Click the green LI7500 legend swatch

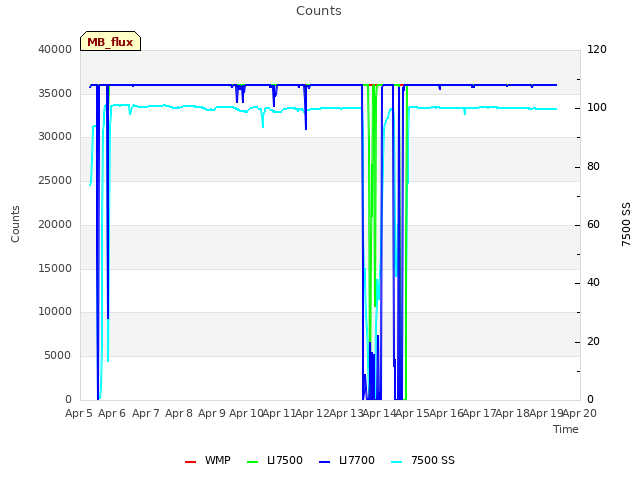point(252,462)
